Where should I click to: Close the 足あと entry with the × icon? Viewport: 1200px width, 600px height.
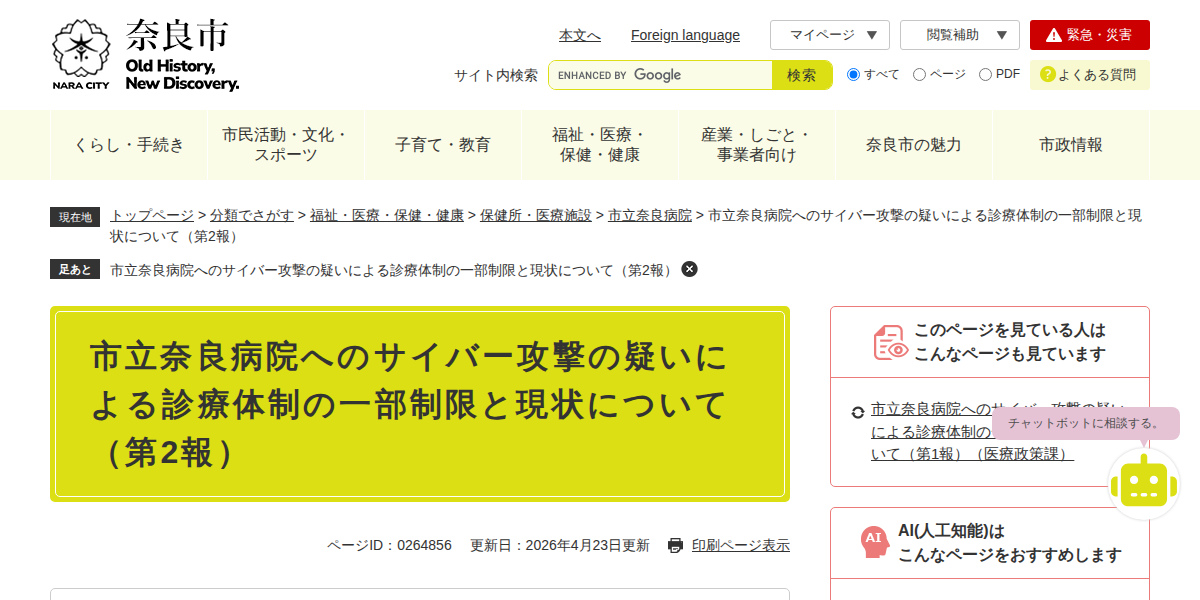[x=688, y=269]
